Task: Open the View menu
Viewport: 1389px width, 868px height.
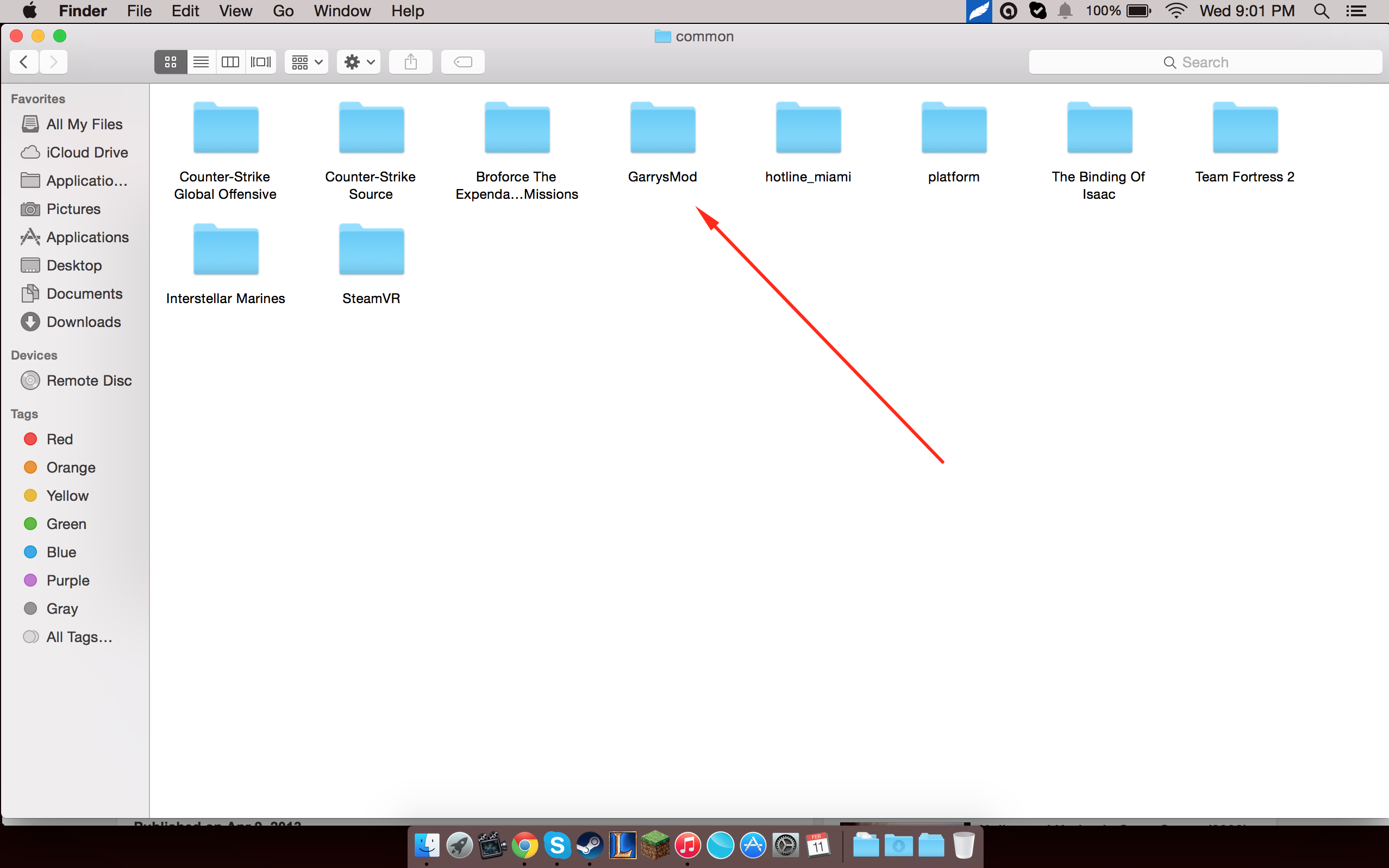Action: pos(235,11)
